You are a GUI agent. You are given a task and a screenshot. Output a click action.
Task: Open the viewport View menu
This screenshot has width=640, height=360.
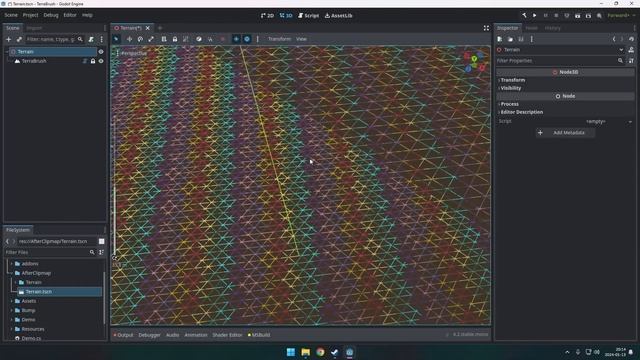coord(301,39)
